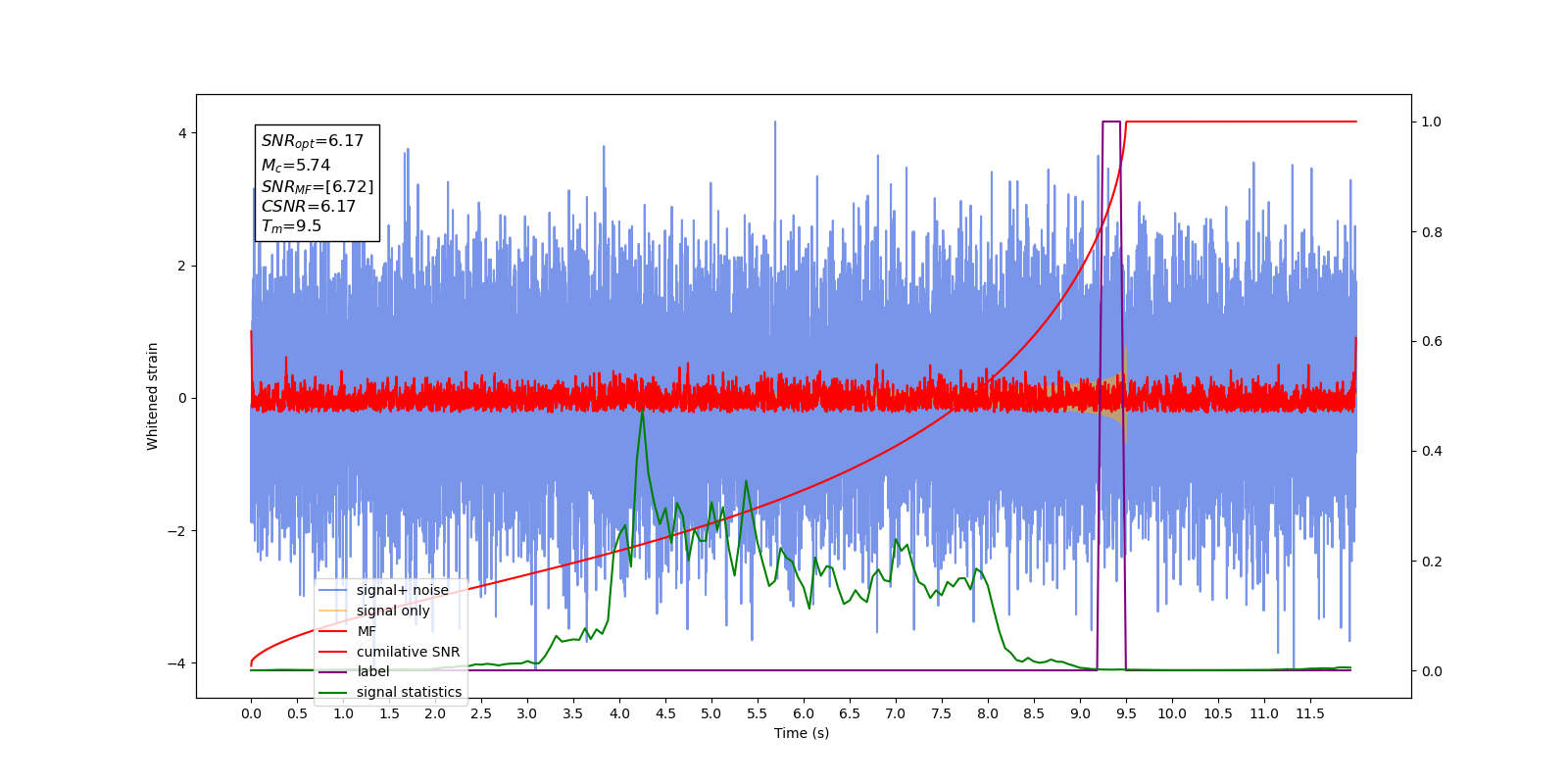Click the 0.2 tick on right axis
The height and width of the screenshot is (784, 1568).
[x=1432, y=562]
